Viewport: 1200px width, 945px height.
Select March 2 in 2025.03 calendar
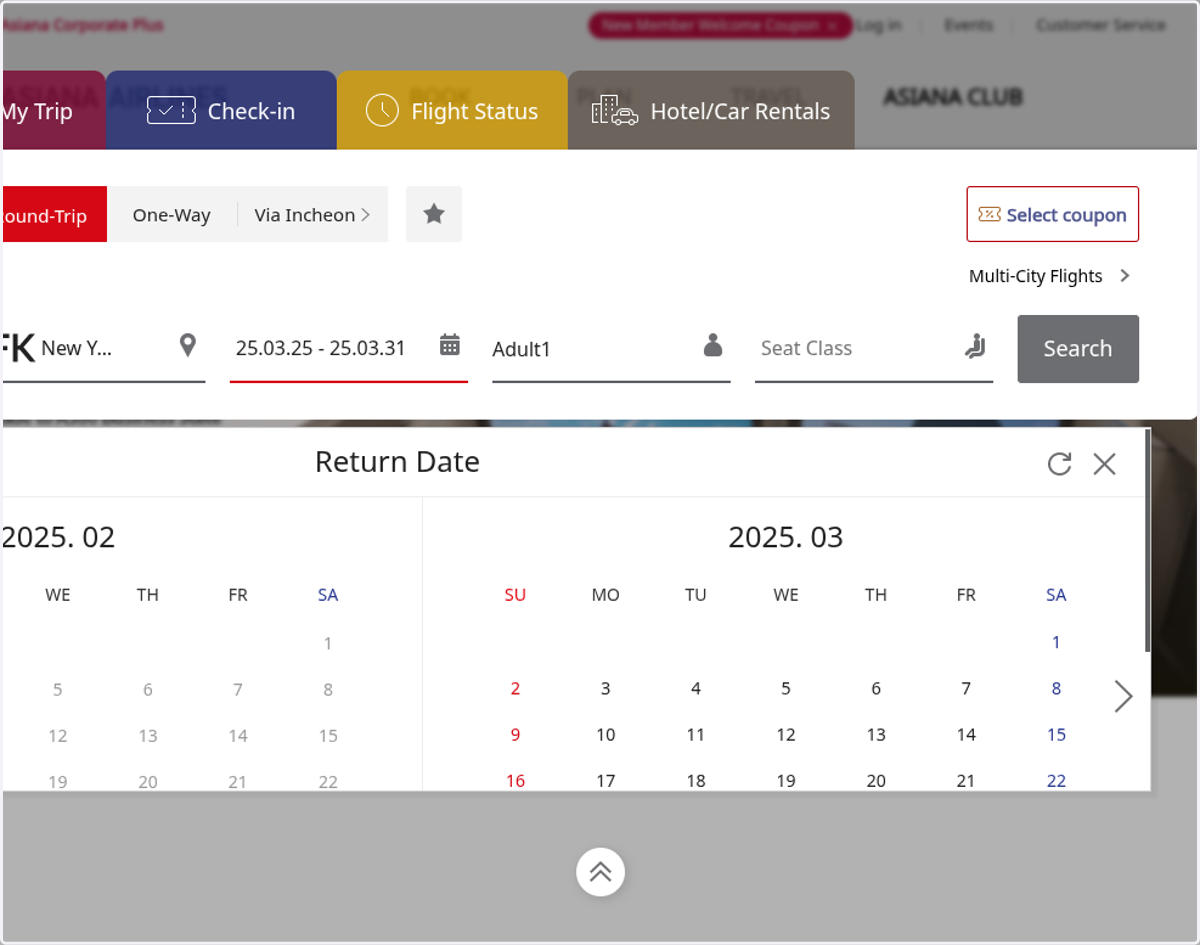click(515, 688)
